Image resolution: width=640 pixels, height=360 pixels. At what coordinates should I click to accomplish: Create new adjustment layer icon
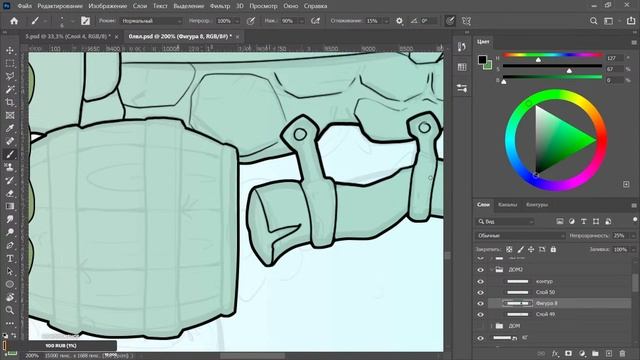[582, 353]
